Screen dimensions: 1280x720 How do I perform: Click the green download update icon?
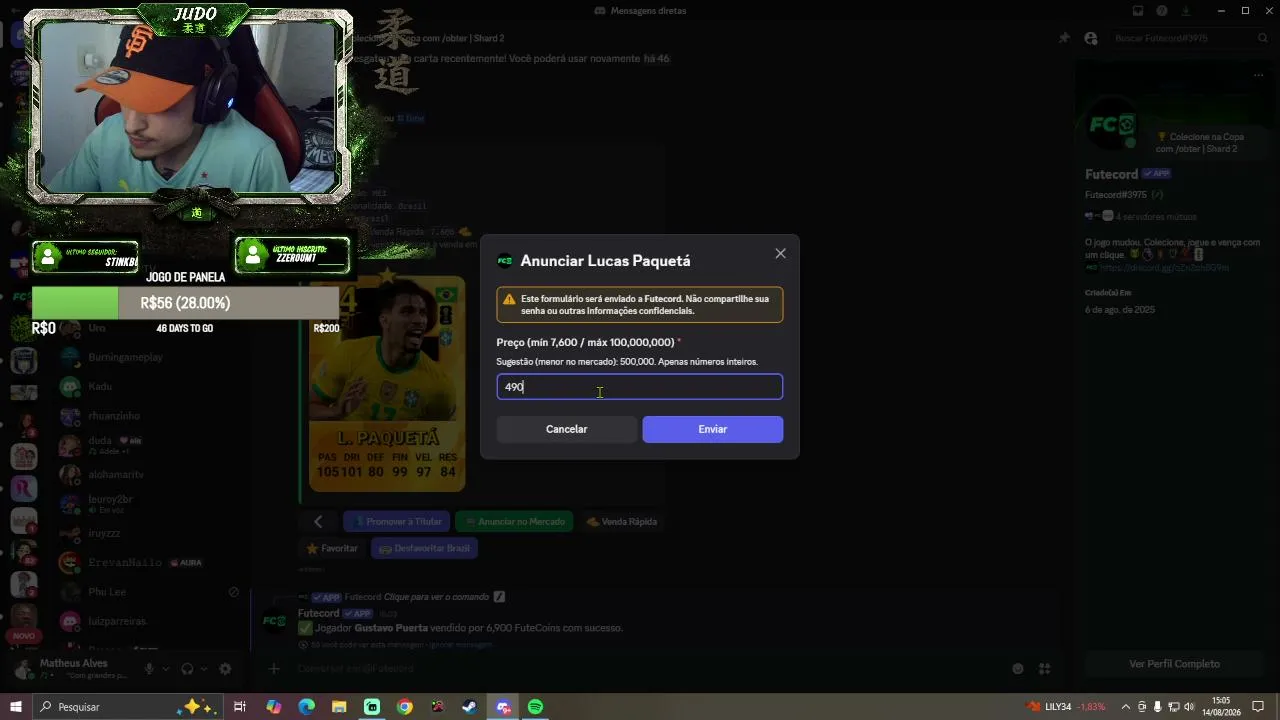tap(1186, 11)
